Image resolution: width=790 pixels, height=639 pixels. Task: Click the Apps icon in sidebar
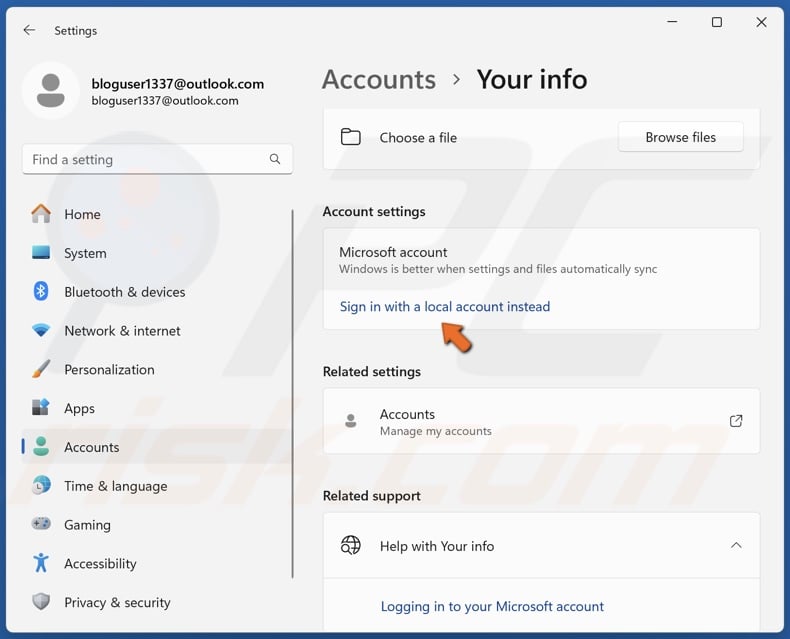(41, 407)
